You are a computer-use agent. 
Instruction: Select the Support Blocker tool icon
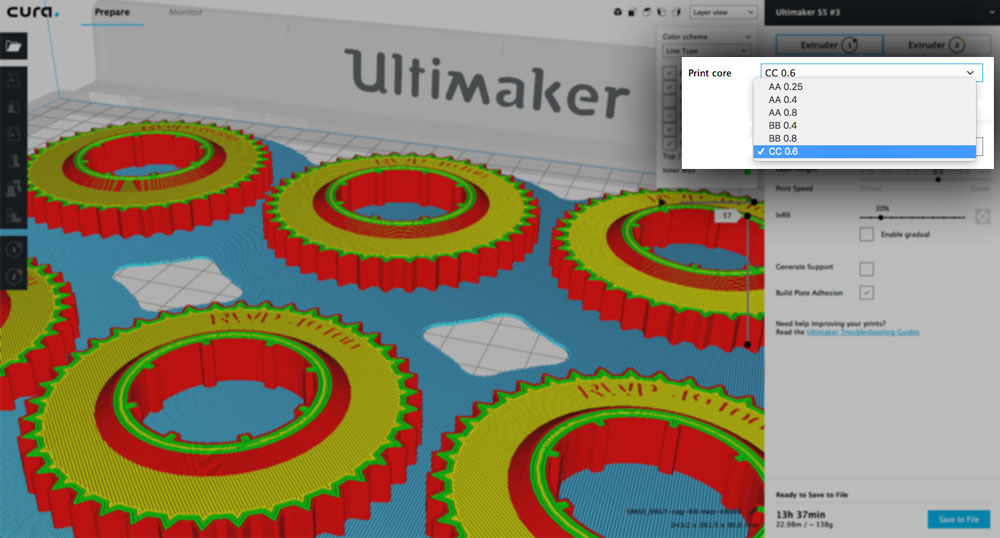(x=16, y=214)
